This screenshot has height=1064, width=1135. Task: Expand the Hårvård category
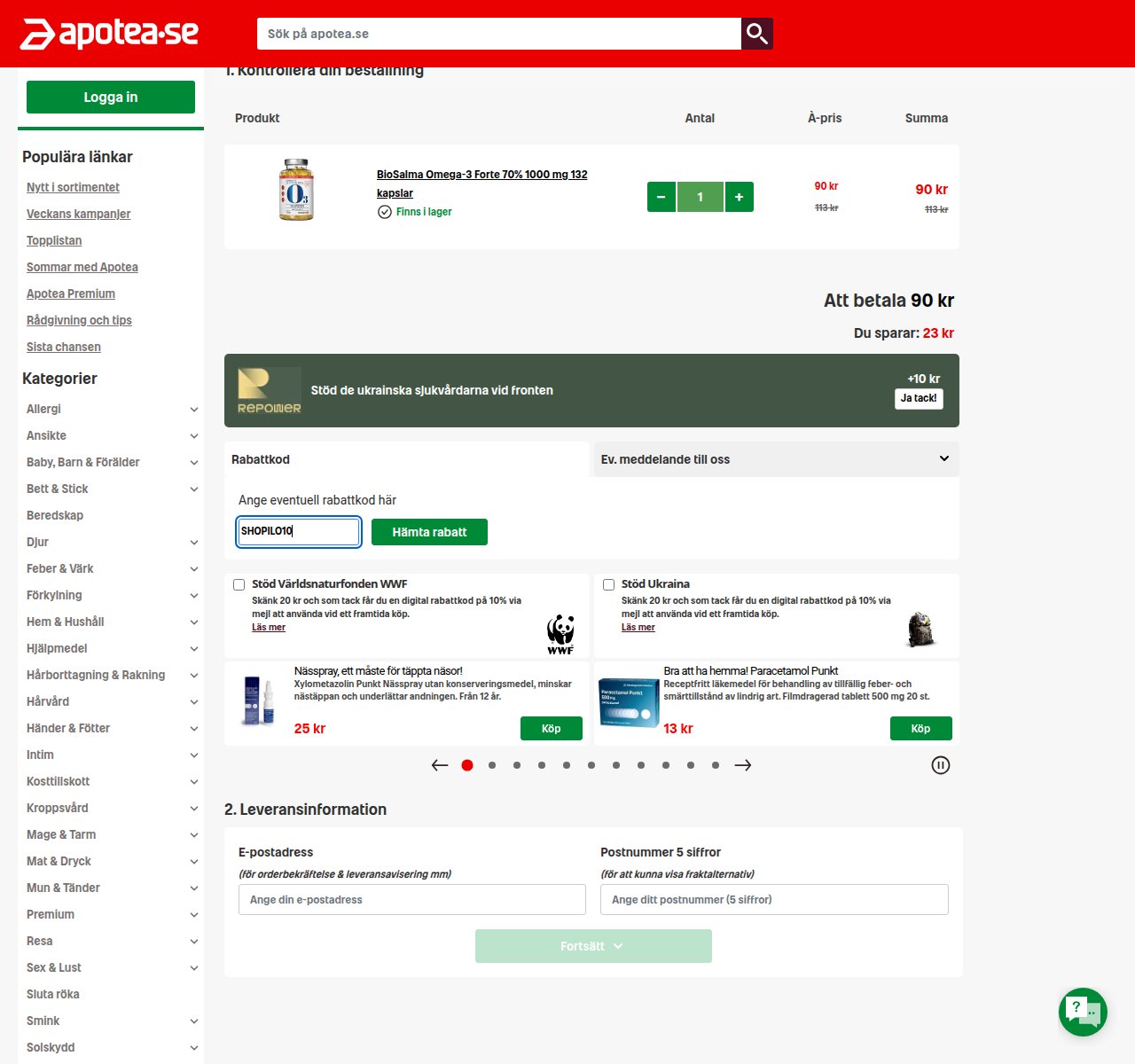[x=194, y=702]
